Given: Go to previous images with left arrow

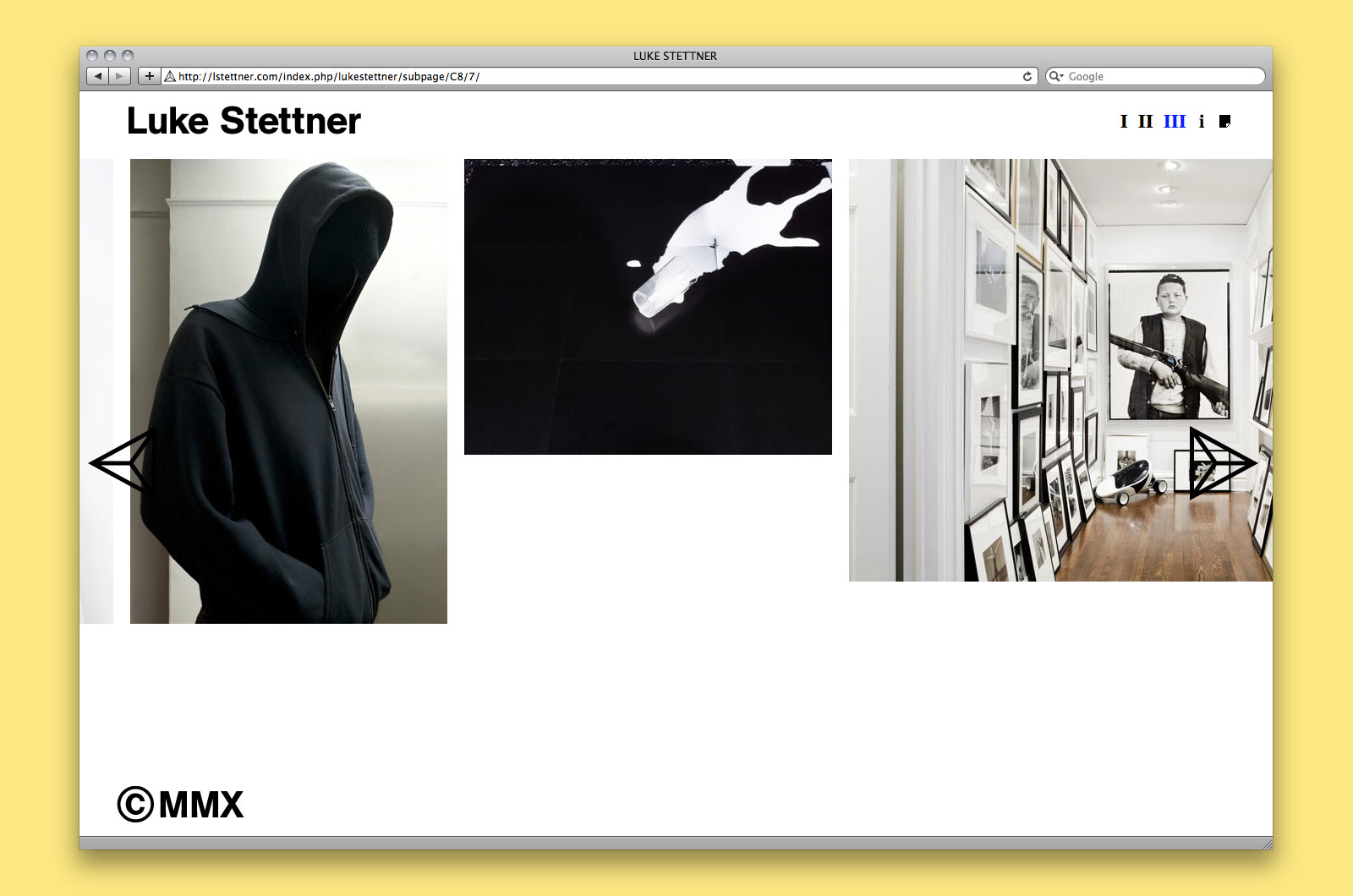Looking at the screenshot, I should (121, 462).
